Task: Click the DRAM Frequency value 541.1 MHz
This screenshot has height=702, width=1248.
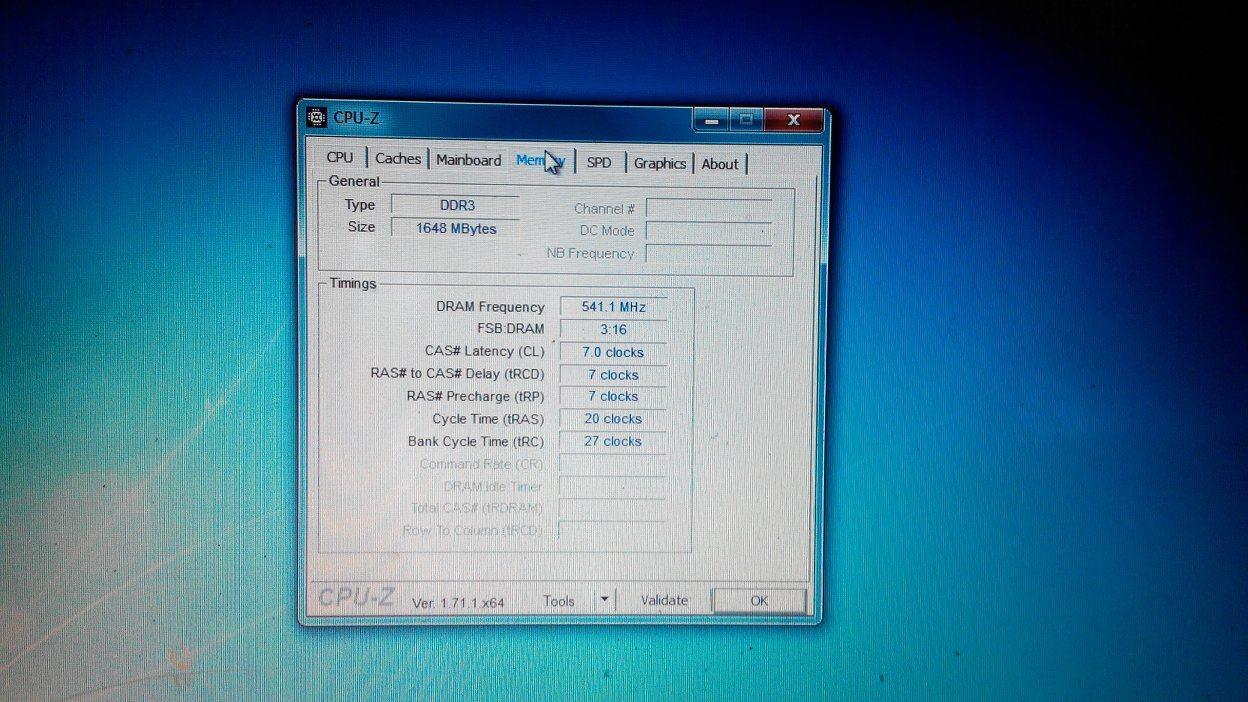Action: pyautogui.click(x=613, y=307)
